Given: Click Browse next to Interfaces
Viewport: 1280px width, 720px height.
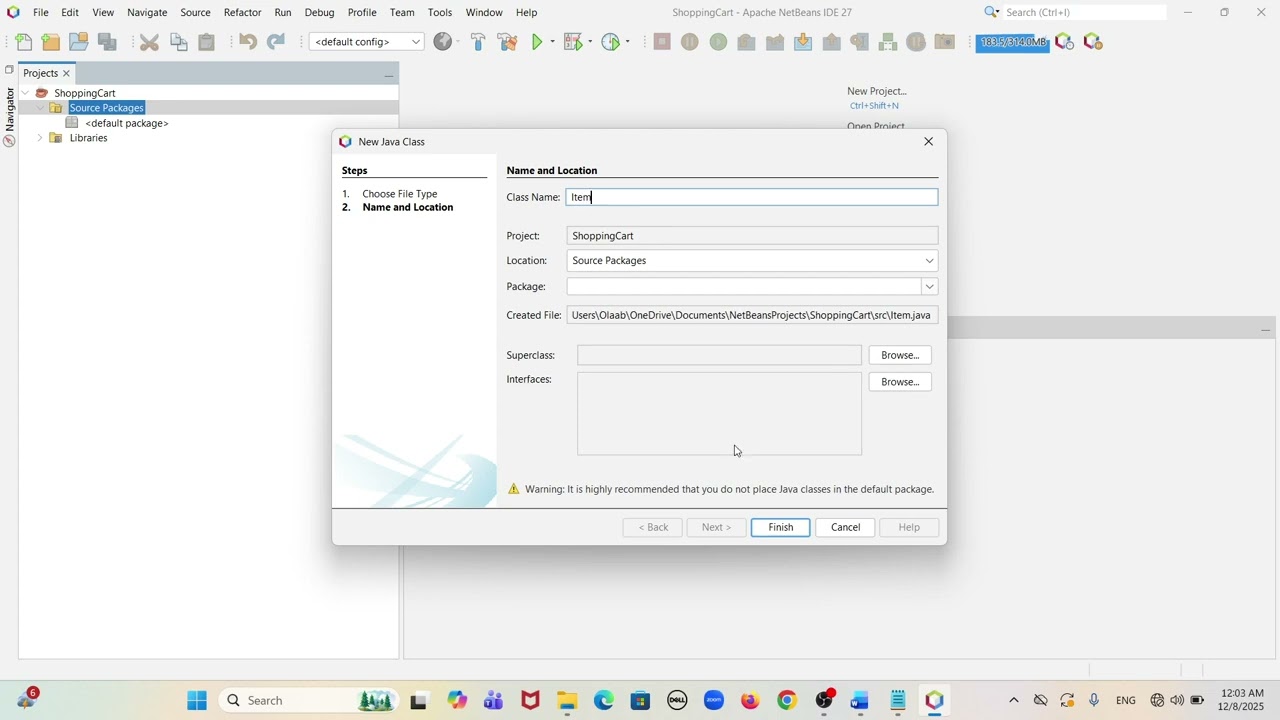Looking at the screenshot, I should 900,382.
